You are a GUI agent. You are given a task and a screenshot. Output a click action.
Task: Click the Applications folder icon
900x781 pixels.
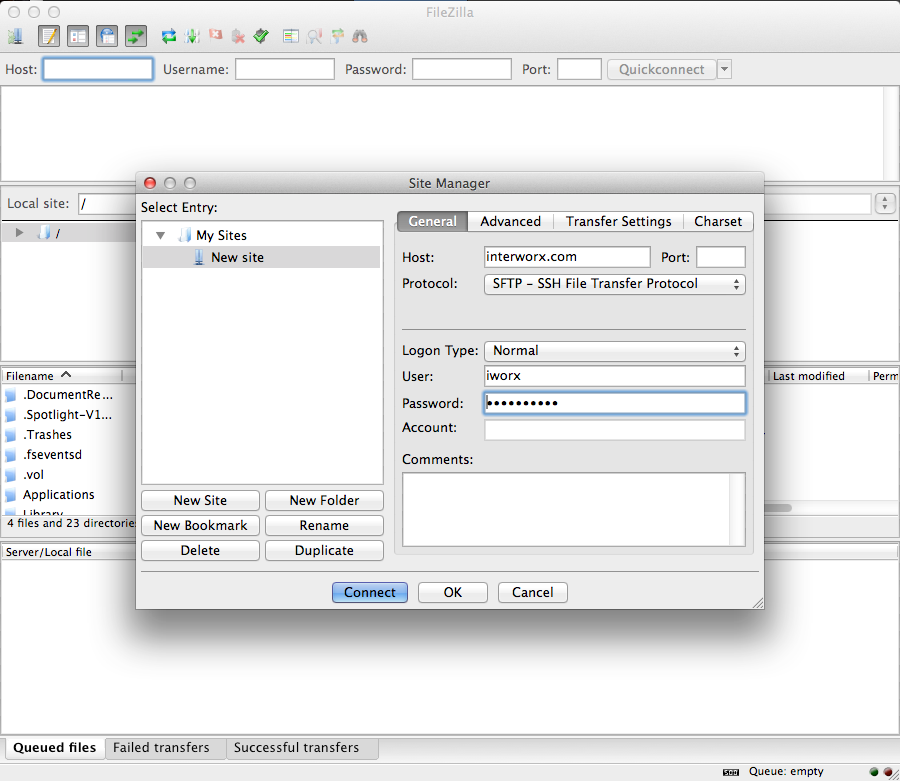pyautogui.click(x=10, y=495)
